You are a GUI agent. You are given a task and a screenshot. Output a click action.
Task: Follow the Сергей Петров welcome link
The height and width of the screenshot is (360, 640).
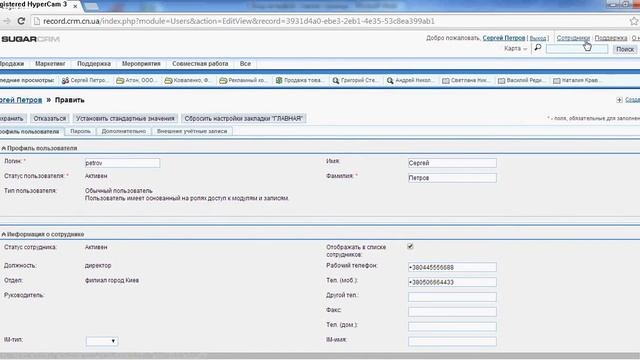pyautogui.click(x=504, y=38)
